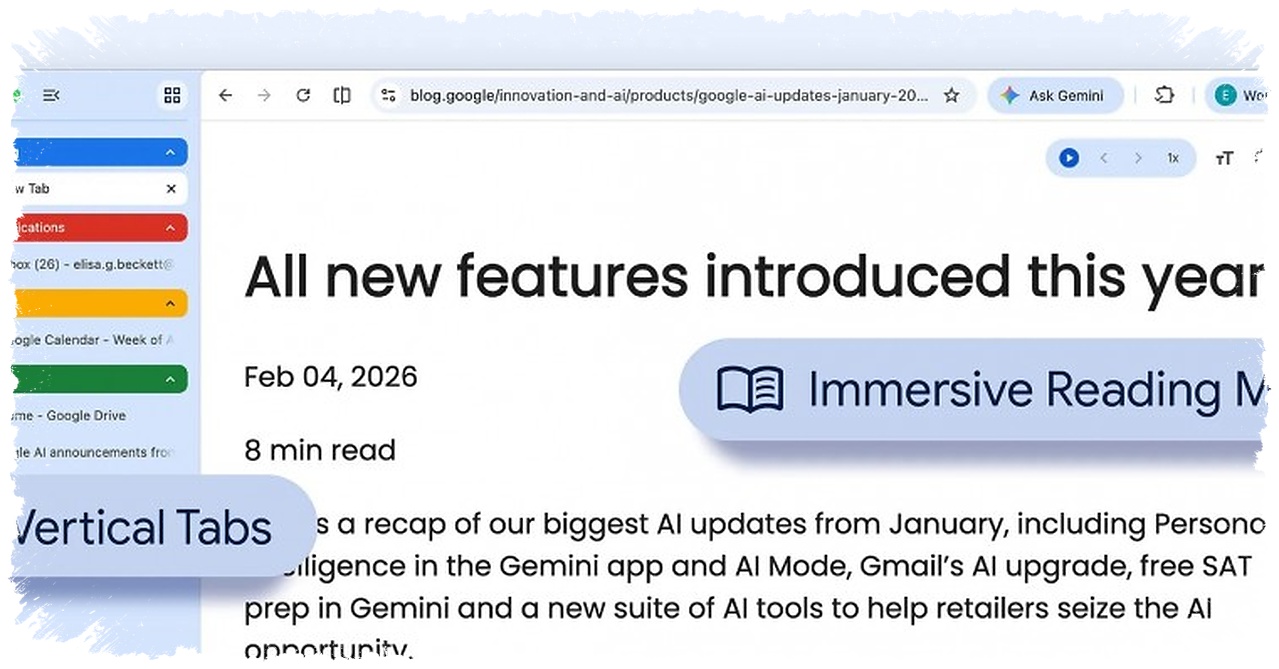Play the read aloud audio
Viewport: 1279px width, 669px height.
coord(1069,158)
